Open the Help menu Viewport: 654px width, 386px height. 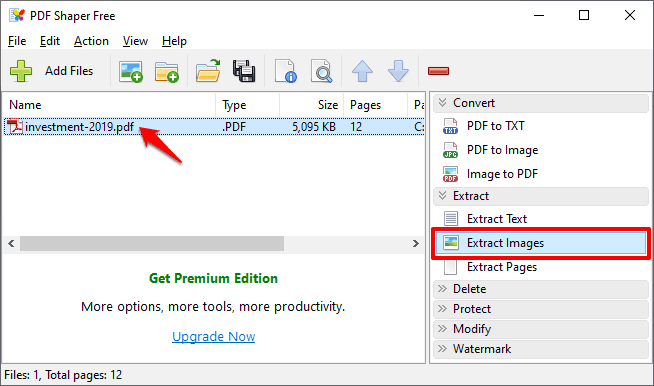point(174,41)
